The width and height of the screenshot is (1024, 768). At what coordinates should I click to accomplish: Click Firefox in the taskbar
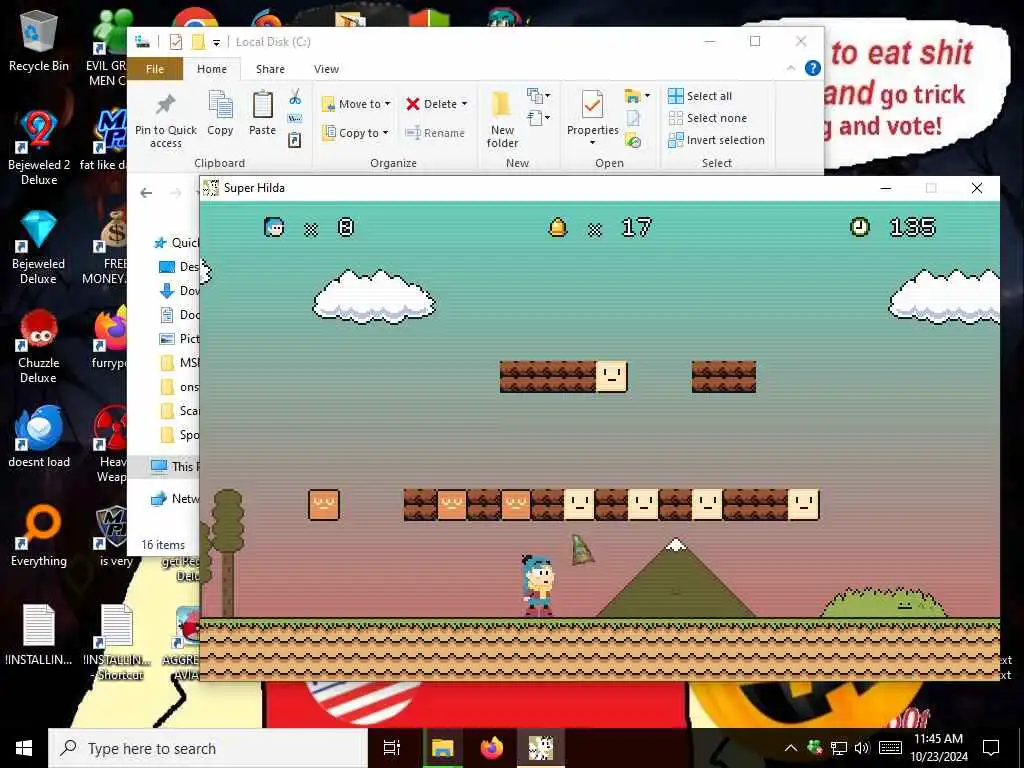pos(492,748)
